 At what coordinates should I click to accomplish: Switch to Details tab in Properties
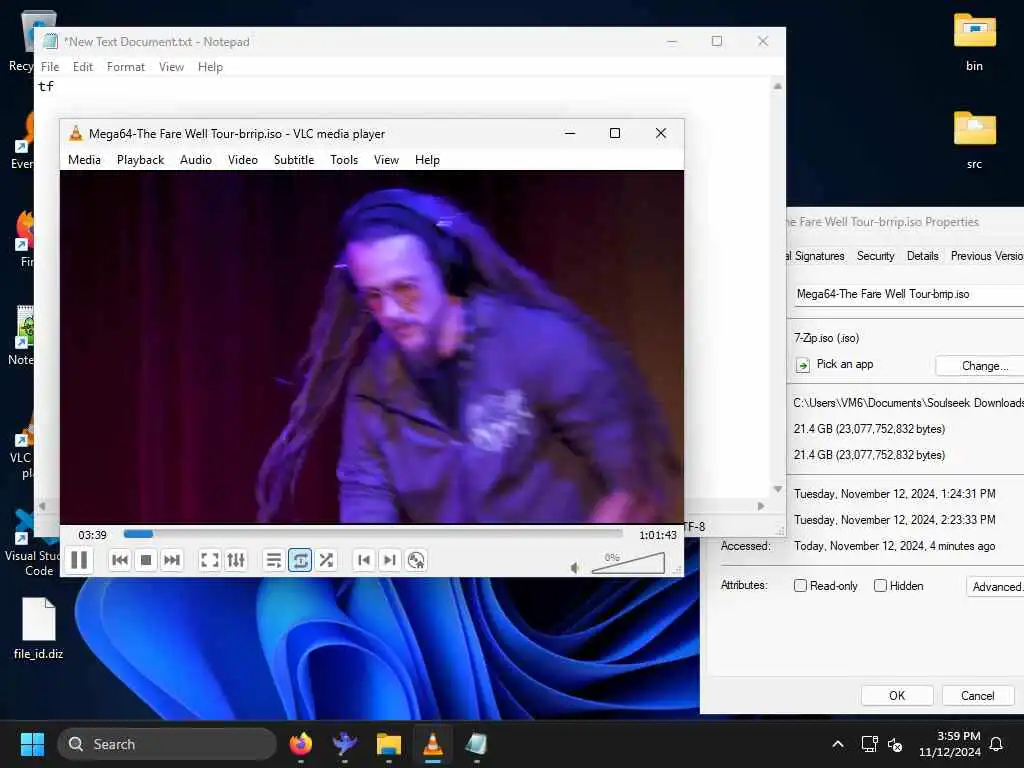pos(922,256)
